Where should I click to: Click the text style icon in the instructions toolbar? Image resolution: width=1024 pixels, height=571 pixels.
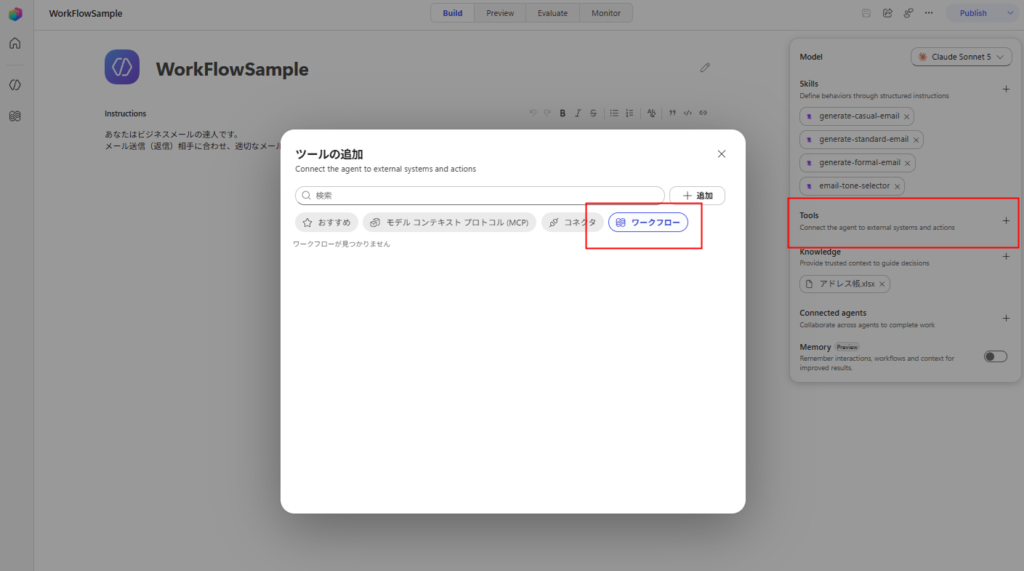(x=651, y=113)
